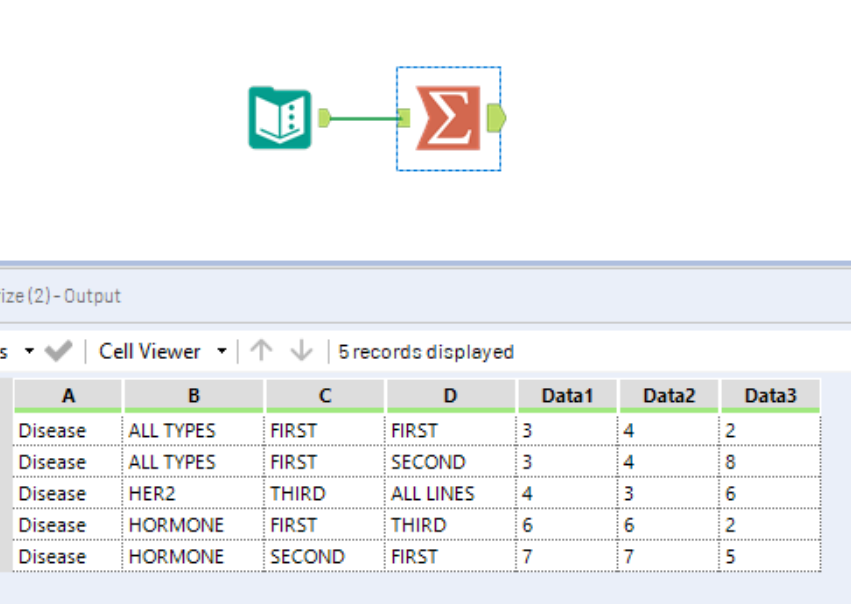Select the Summarize tool on the canvas

(x=448, y=117)
